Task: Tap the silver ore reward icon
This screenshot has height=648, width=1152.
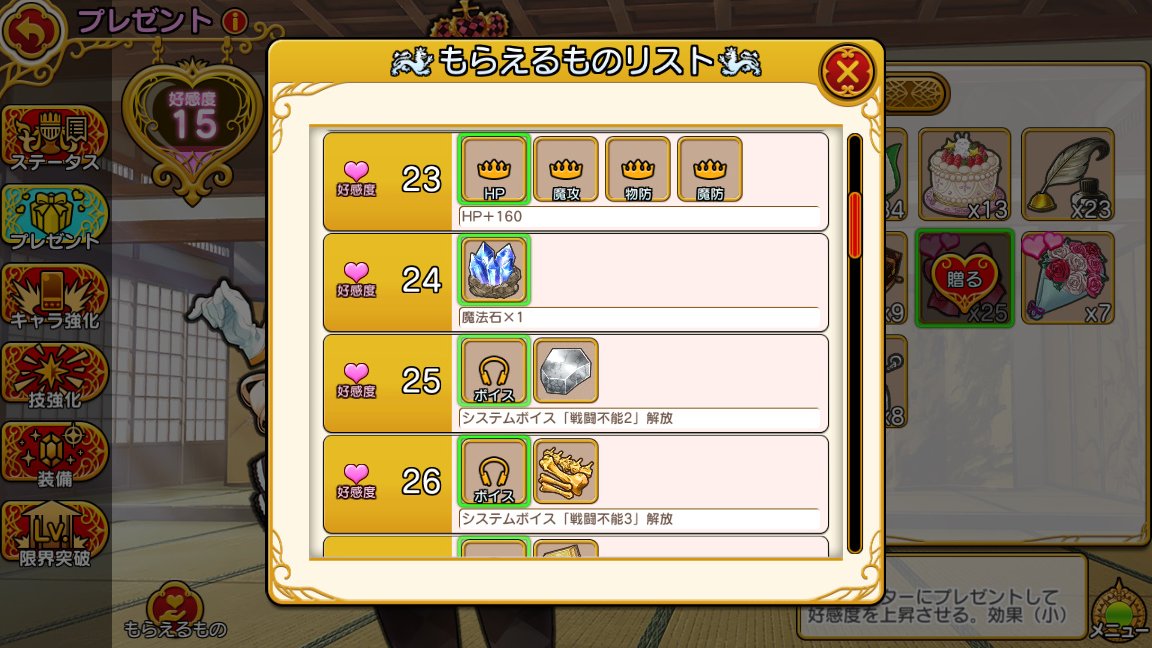Action: click(566, 371)
